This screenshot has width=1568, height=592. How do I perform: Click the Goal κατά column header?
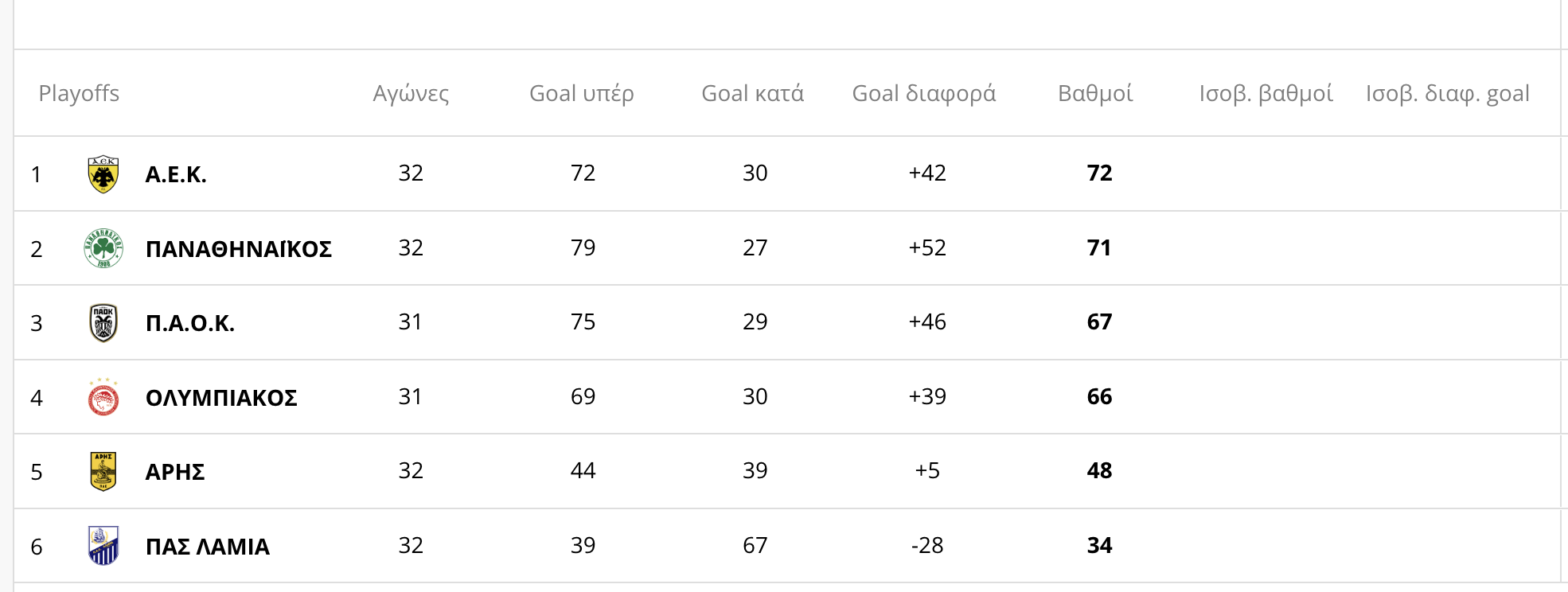(753, 94)
